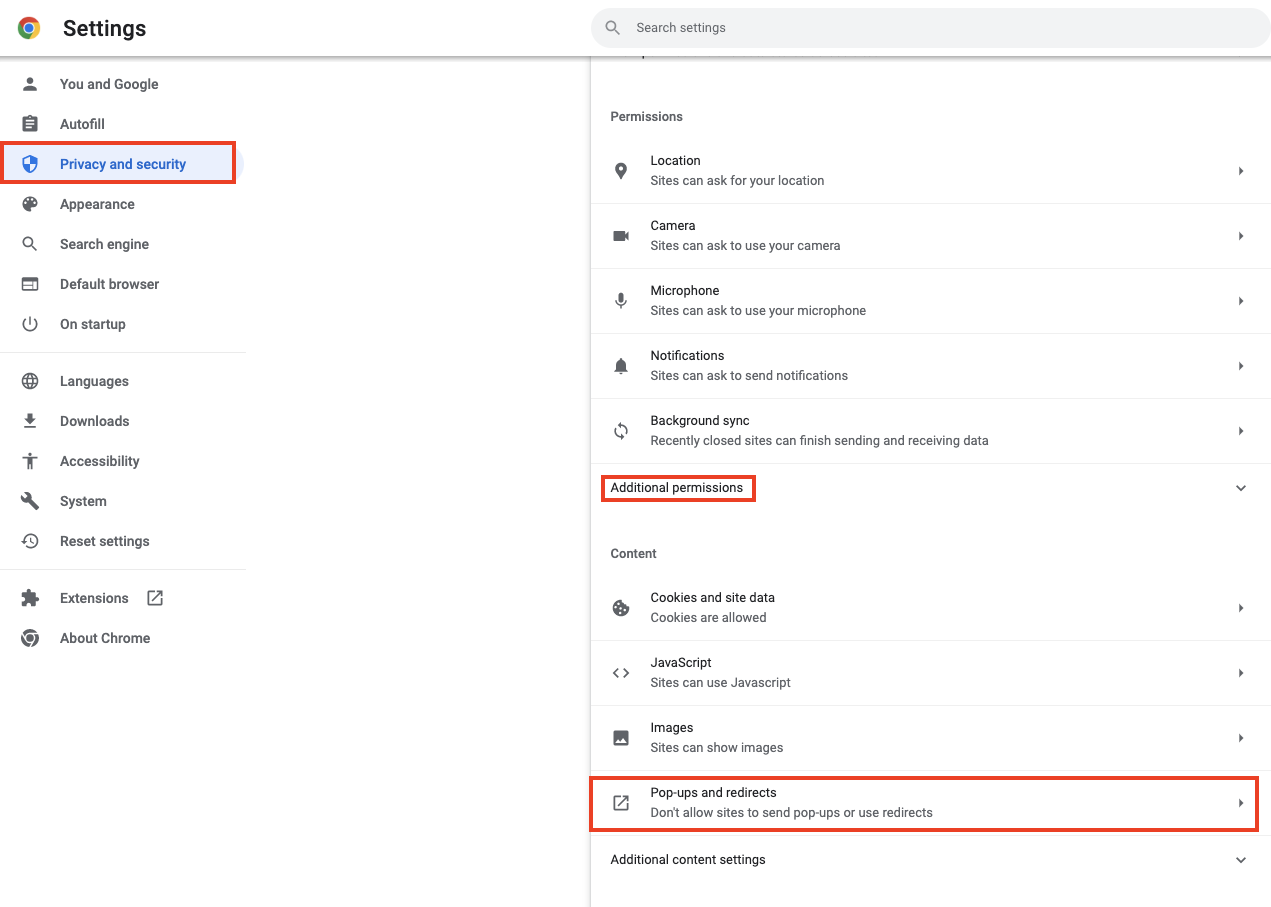Click the Autofill clipboard icon
The width and height of the screenshot is (1271, 907).
30,124
